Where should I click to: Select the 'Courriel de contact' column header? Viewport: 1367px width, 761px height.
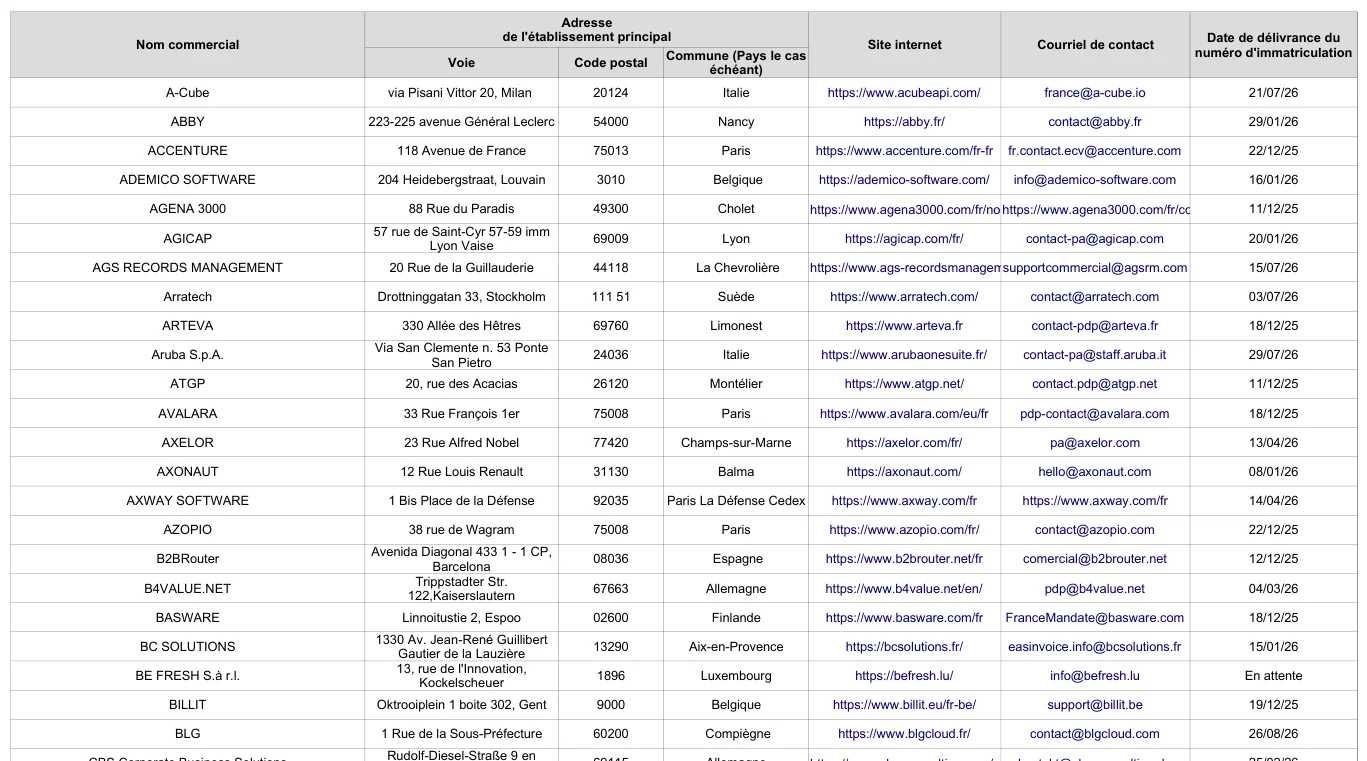coord(1095,45)
